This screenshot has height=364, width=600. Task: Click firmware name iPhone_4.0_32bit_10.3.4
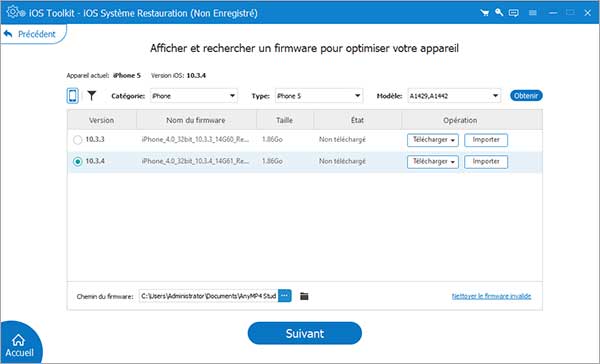[x=196, y=161]
